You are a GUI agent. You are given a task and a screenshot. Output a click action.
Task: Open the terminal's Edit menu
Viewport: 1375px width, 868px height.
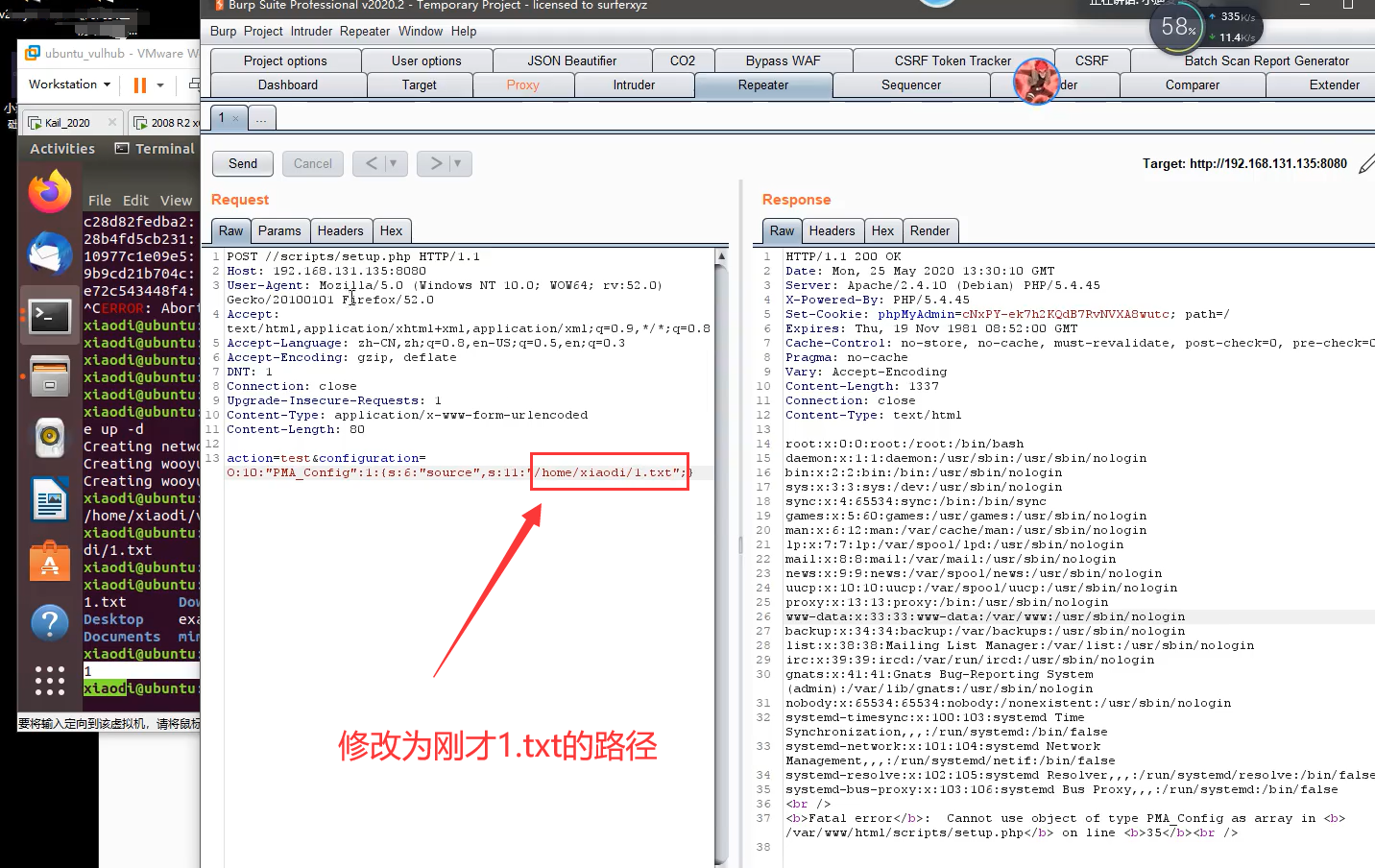[x=135, y=201]
